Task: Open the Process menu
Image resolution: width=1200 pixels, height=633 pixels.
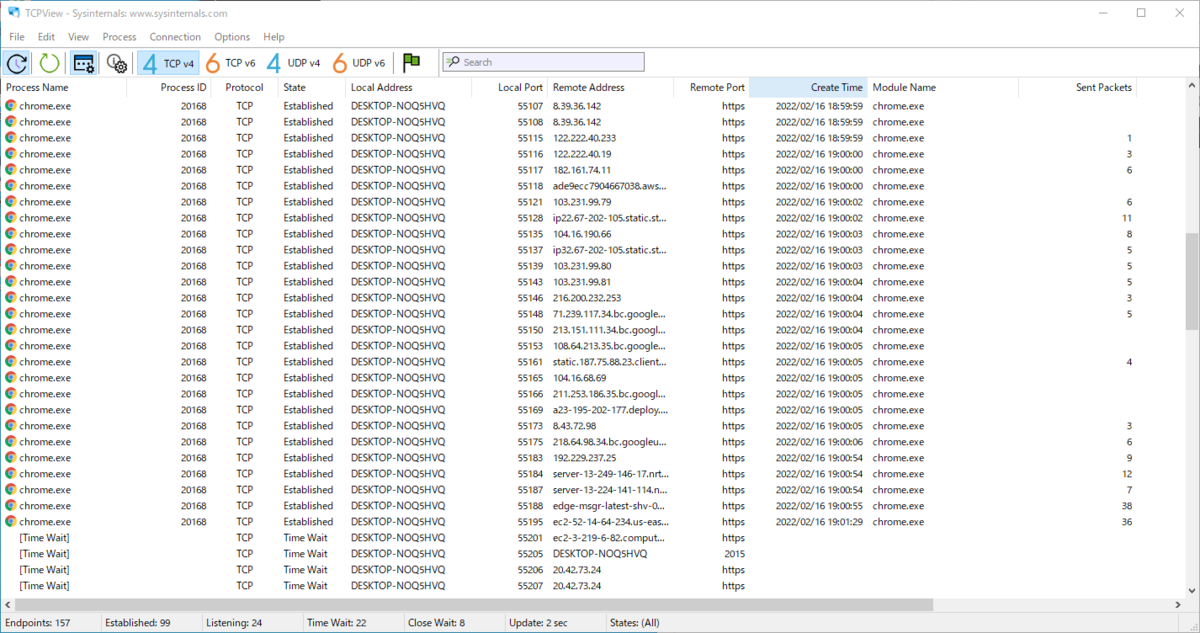Action: [119, 37]
